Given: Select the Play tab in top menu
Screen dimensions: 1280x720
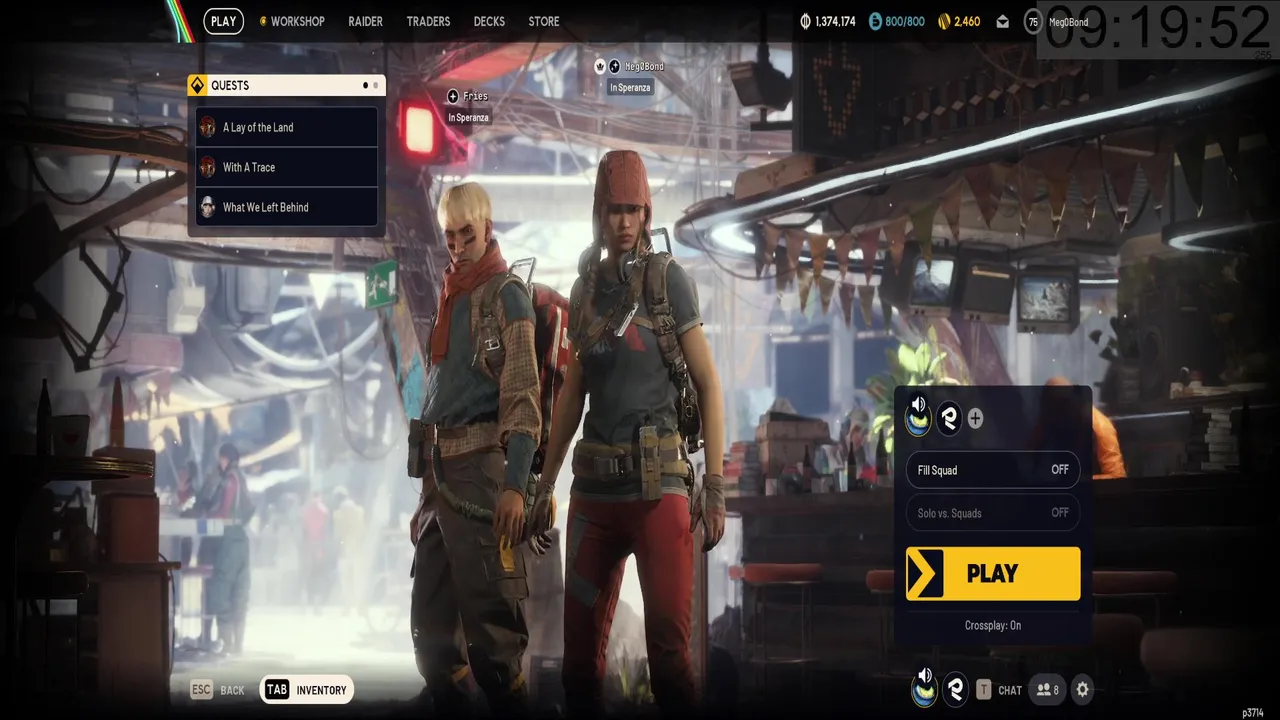Looking at the screenshot, I should pos(224,21).
